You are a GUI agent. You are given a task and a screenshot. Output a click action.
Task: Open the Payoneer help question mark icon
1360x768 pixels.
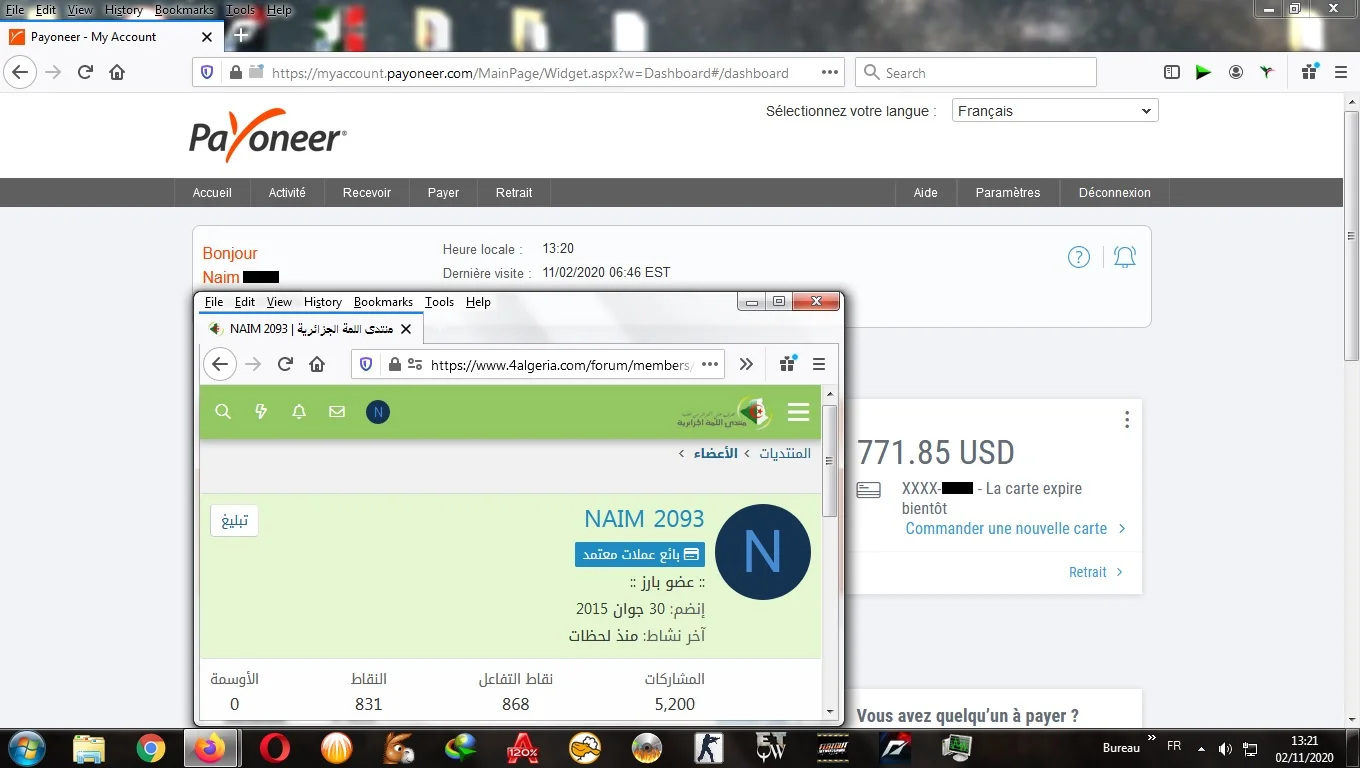click(x=1078, y=257)
